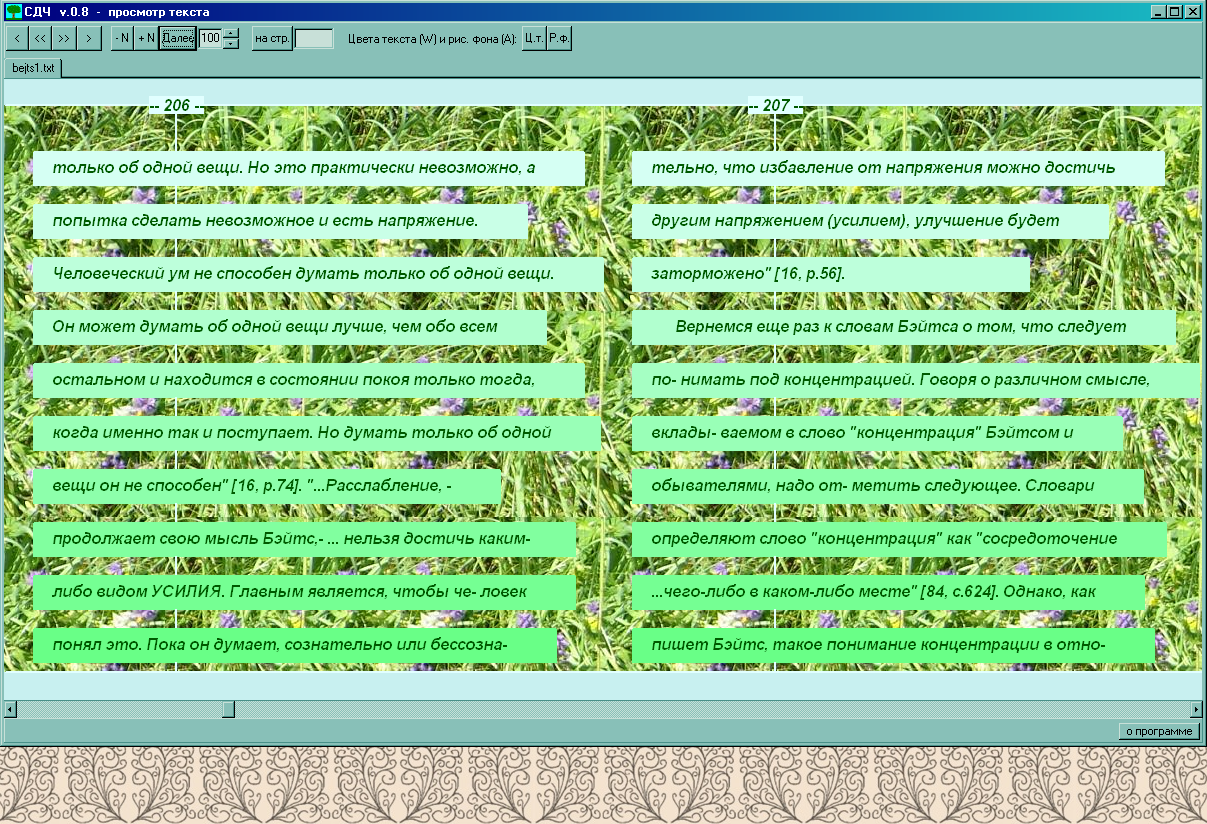The width and height of the screenshot is (1207, 824).
Task: Click the single right arrow next page button
Action: pyautogui.click(x=90, y=38)
